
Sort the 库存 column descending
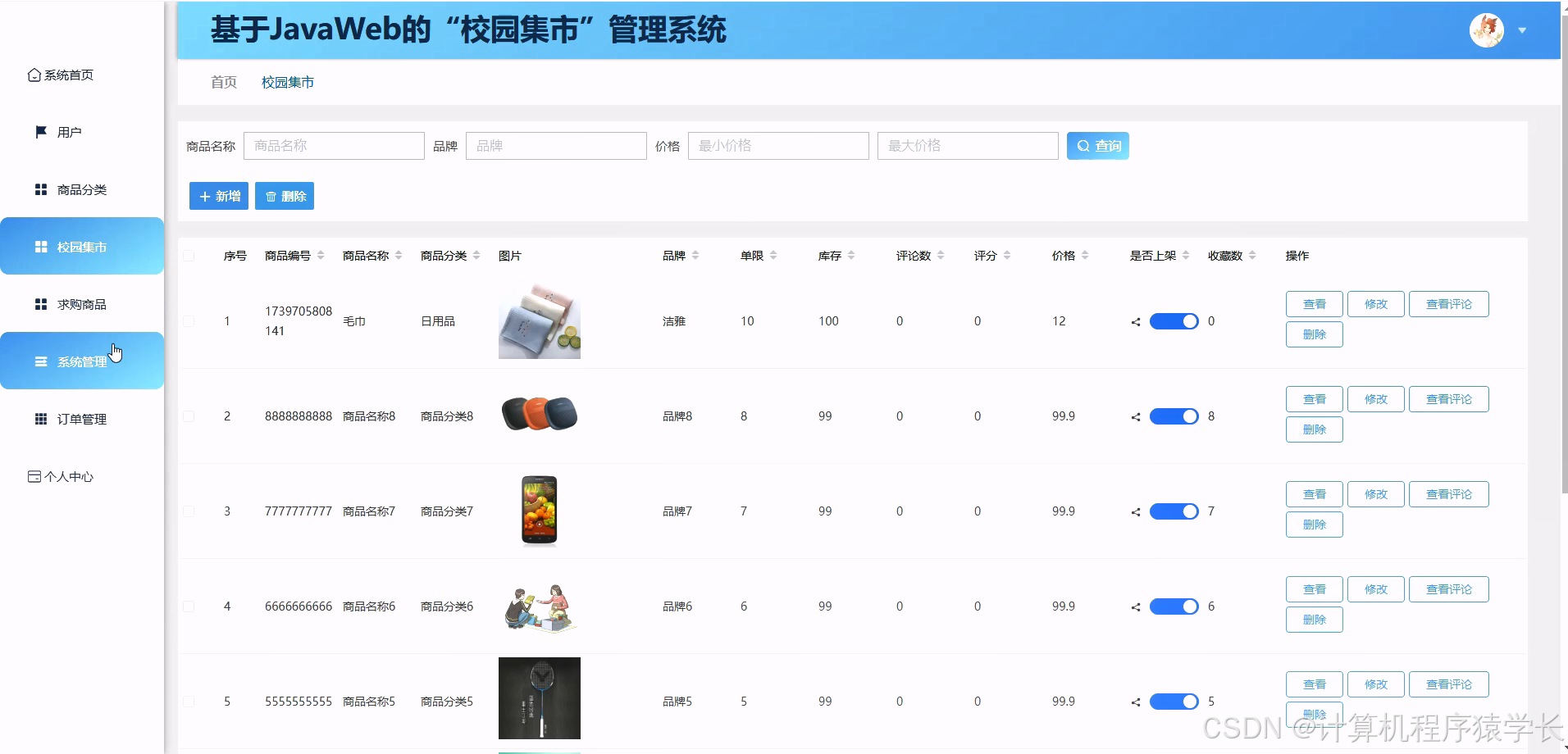pyautogui.click(x=853, y=259)
